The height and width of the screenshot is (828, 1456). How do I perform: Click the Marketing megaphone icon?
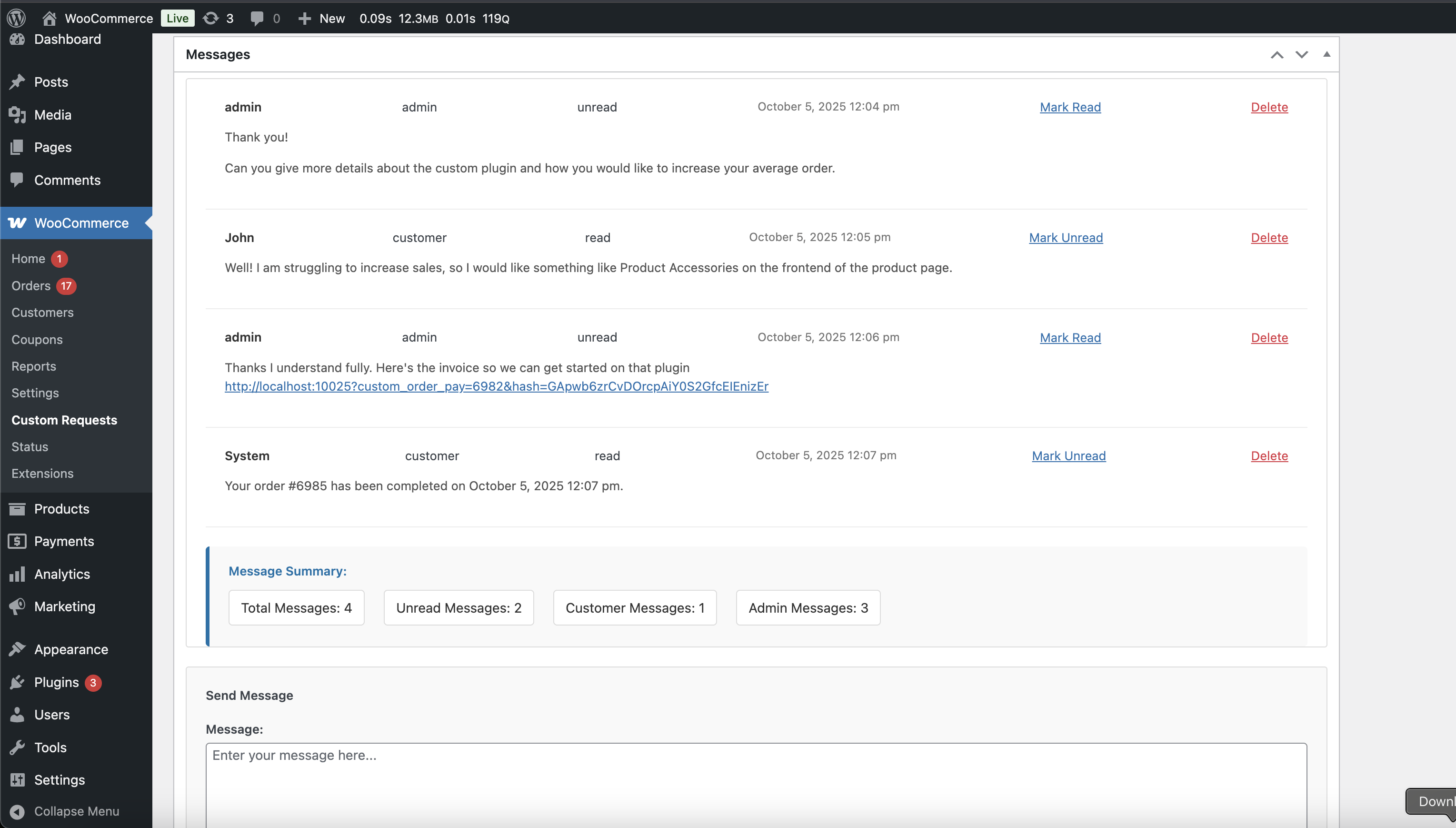click(x=17, y=606)
